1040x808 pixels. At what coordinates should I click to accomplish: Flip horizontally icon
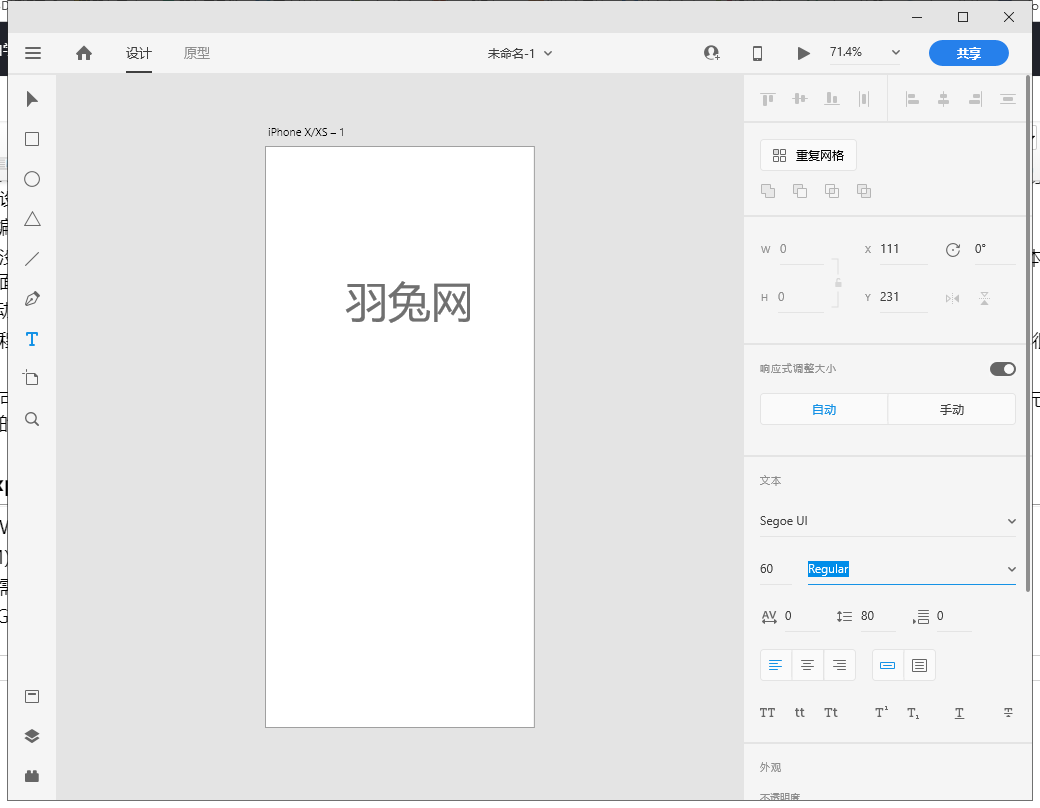pyautogui.click(x=952, y=299)
